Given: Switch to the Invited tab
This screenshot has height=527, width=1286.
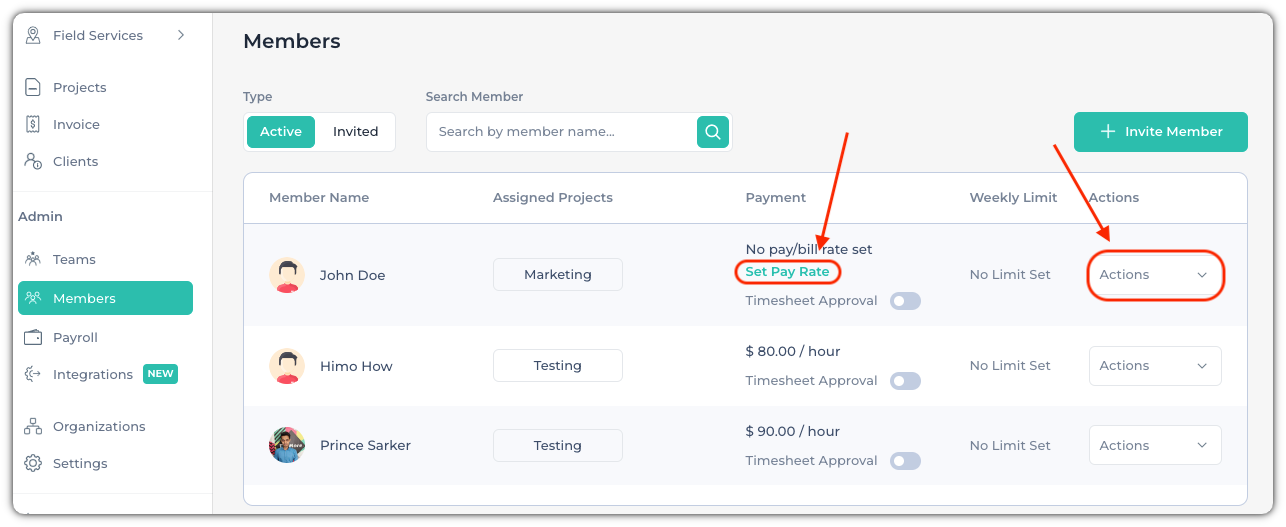Looking at the screenshot, I should click(x=355, y=132).
